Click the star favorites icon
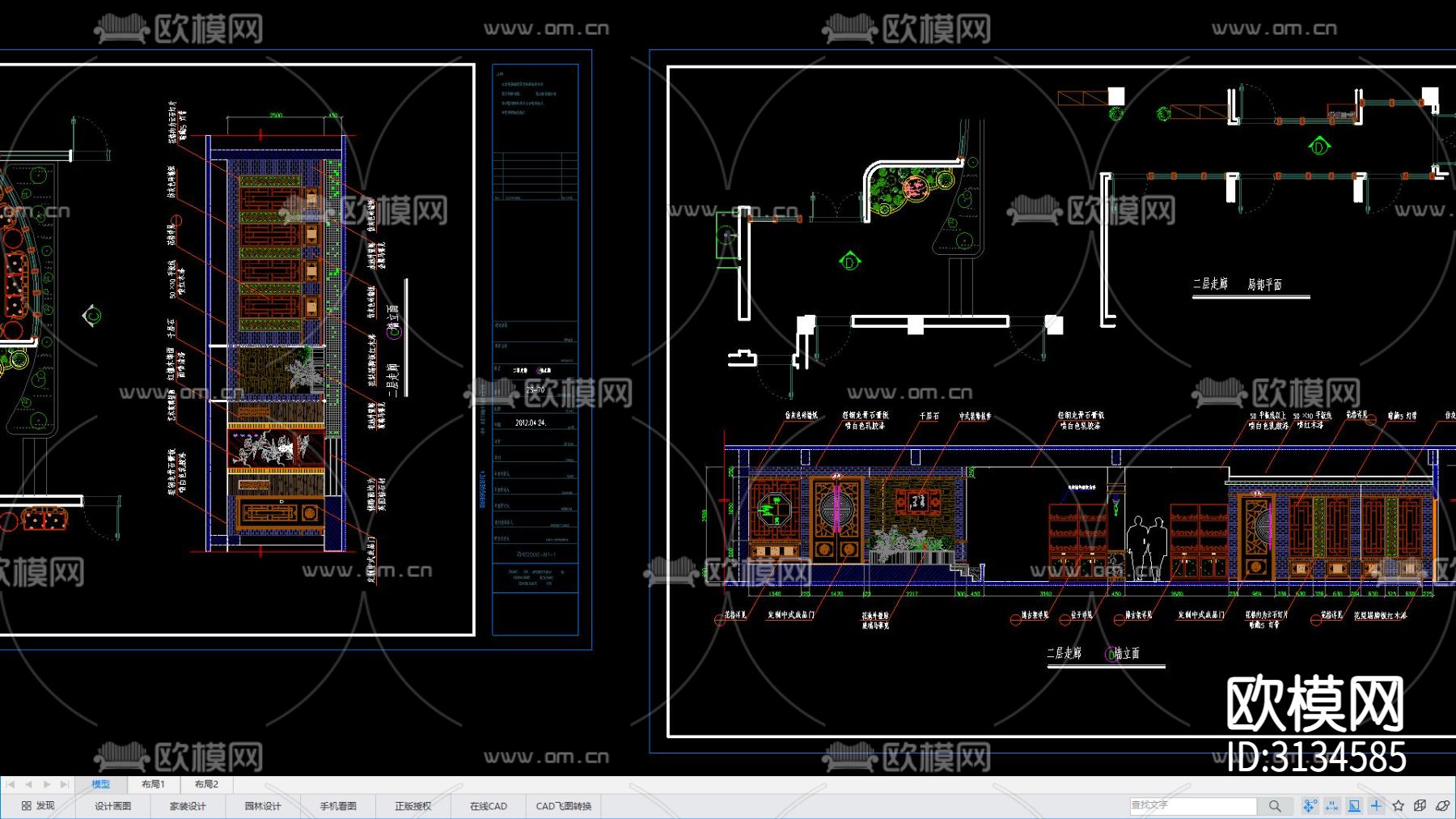This screenshot has width=1456, height=819. click(1399, 806)
